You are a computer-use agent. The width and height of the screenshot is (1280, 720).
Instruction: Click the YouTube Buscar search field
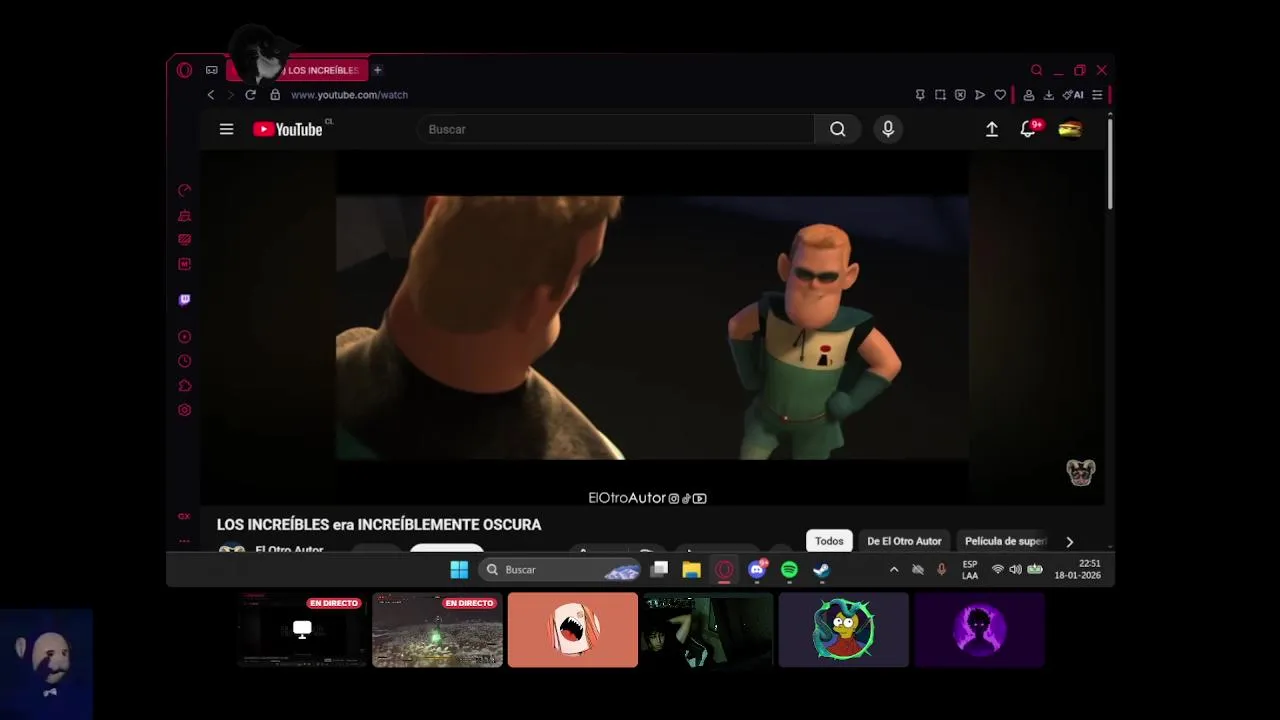tap(616, 129)
